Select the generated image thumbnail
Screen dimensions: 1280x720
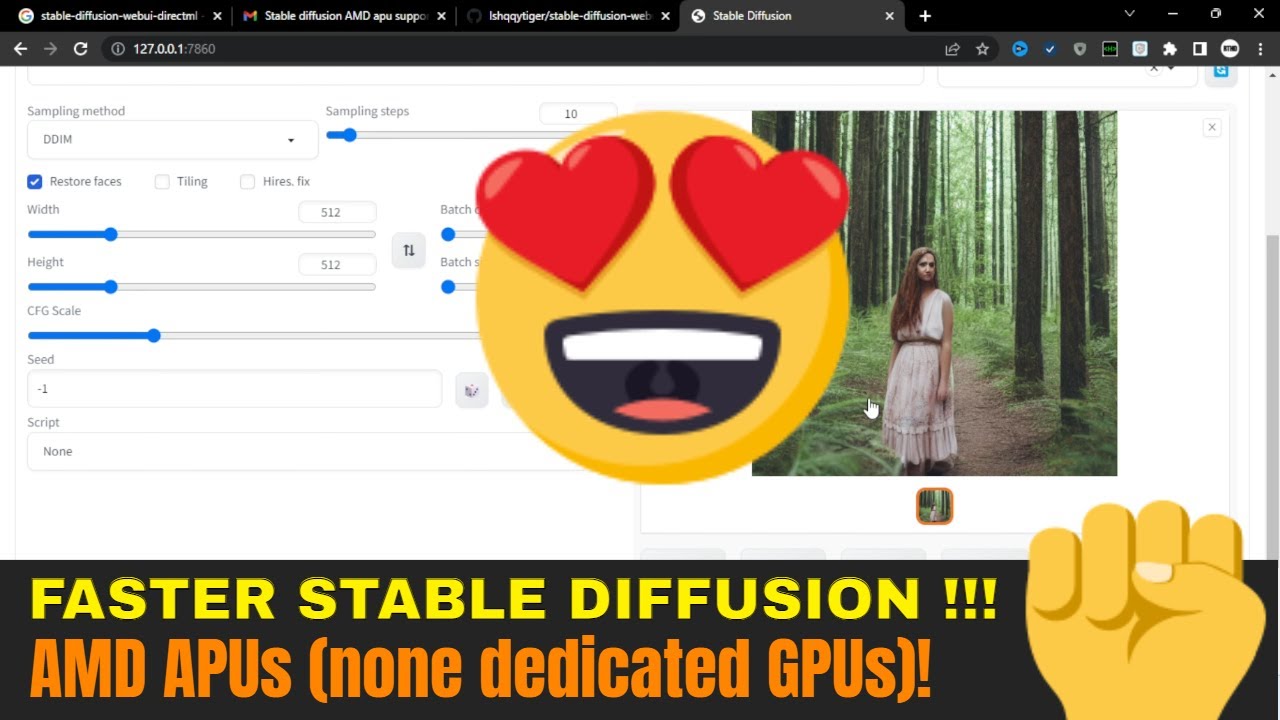click(935, 506)
